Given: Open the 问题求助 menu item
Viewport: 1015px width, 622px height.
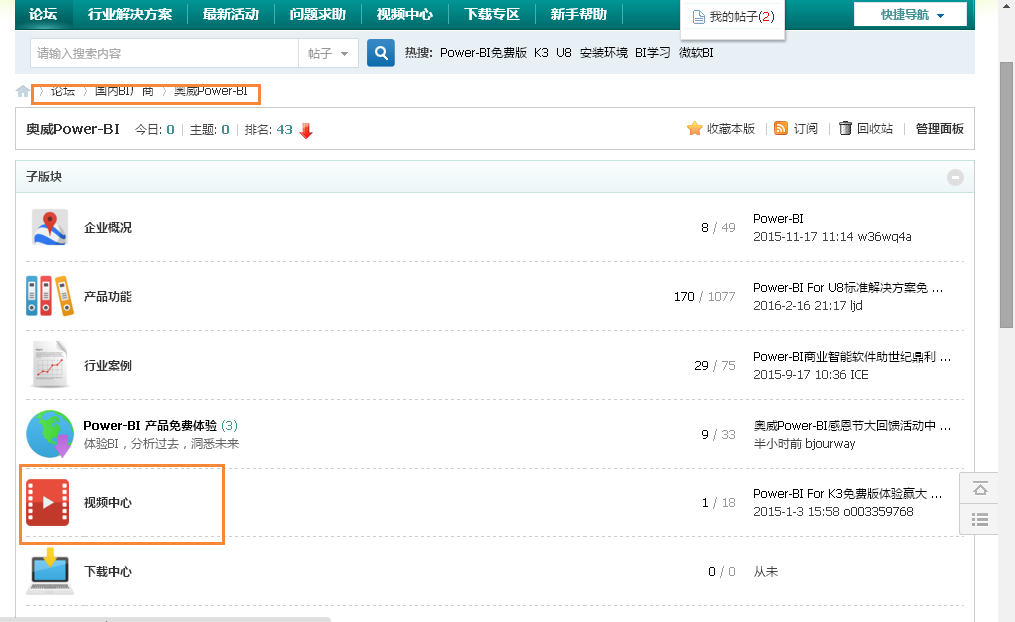Looking at the screenshot, I should (317, 14).
